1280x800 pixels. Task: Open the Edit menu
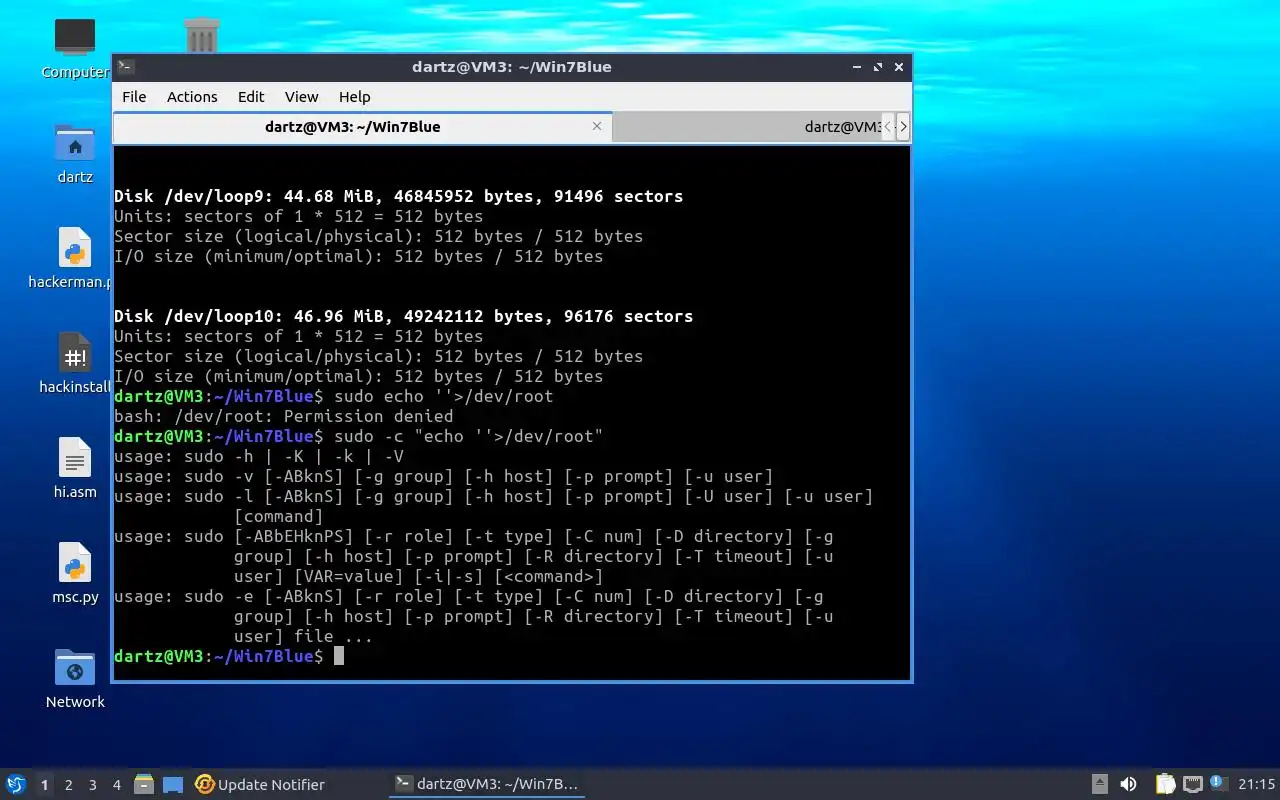click(x=251, y=97)
